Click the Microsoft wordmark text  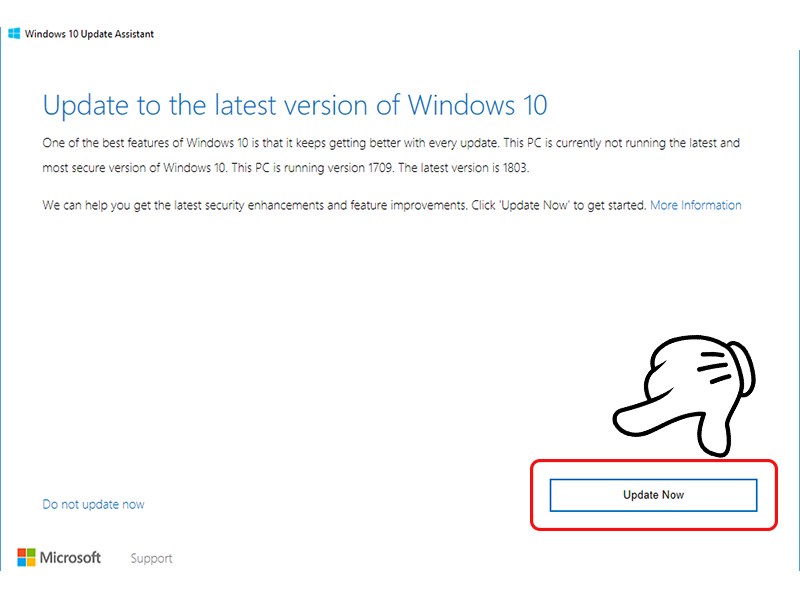[70, 558]
